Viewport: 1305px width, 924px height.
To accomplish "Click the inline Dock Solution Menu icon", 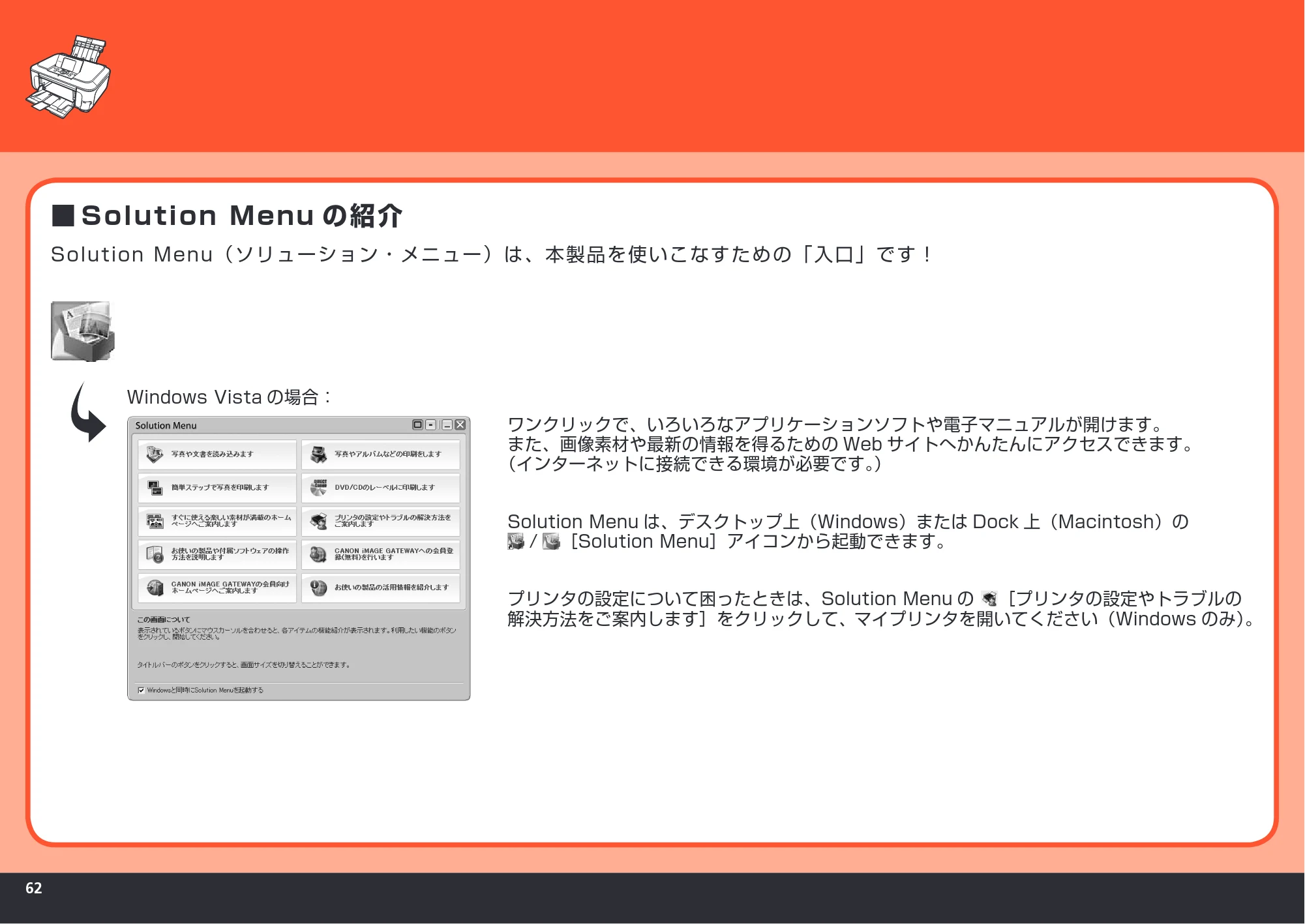I will click(x=552, y=541).
